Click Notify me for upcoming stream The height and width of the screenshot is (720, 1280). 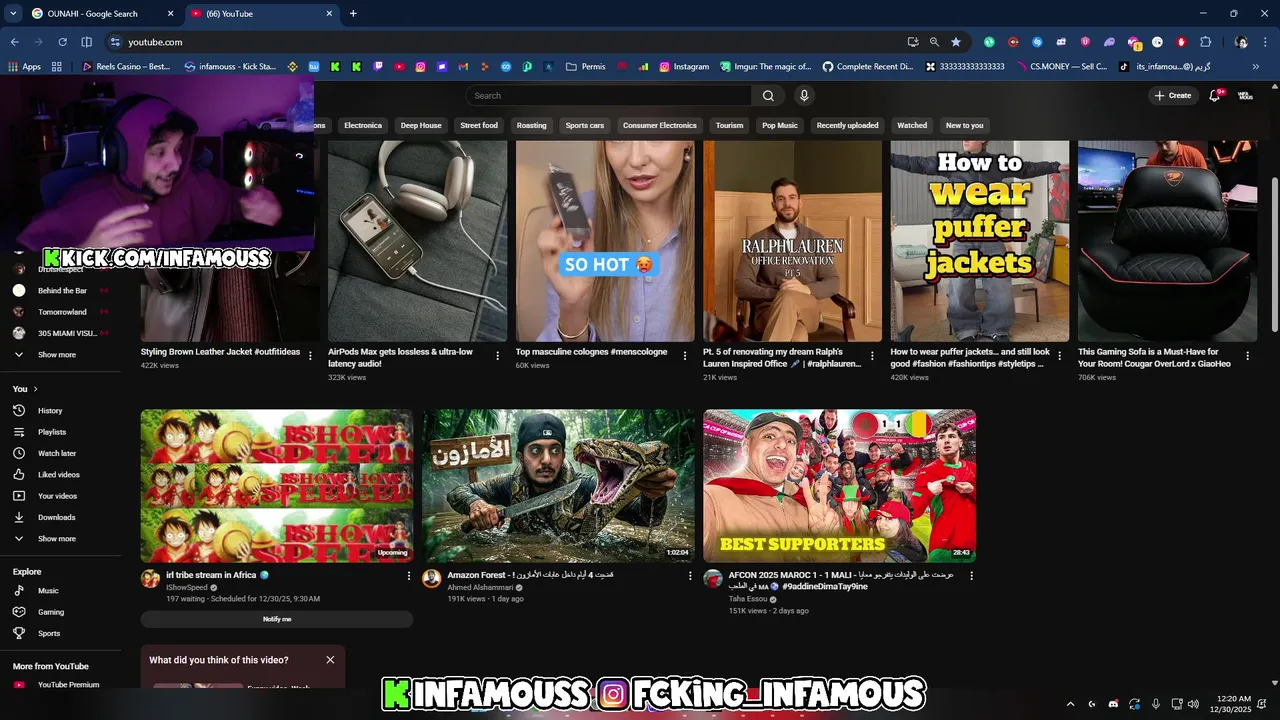tap(277, 619)
